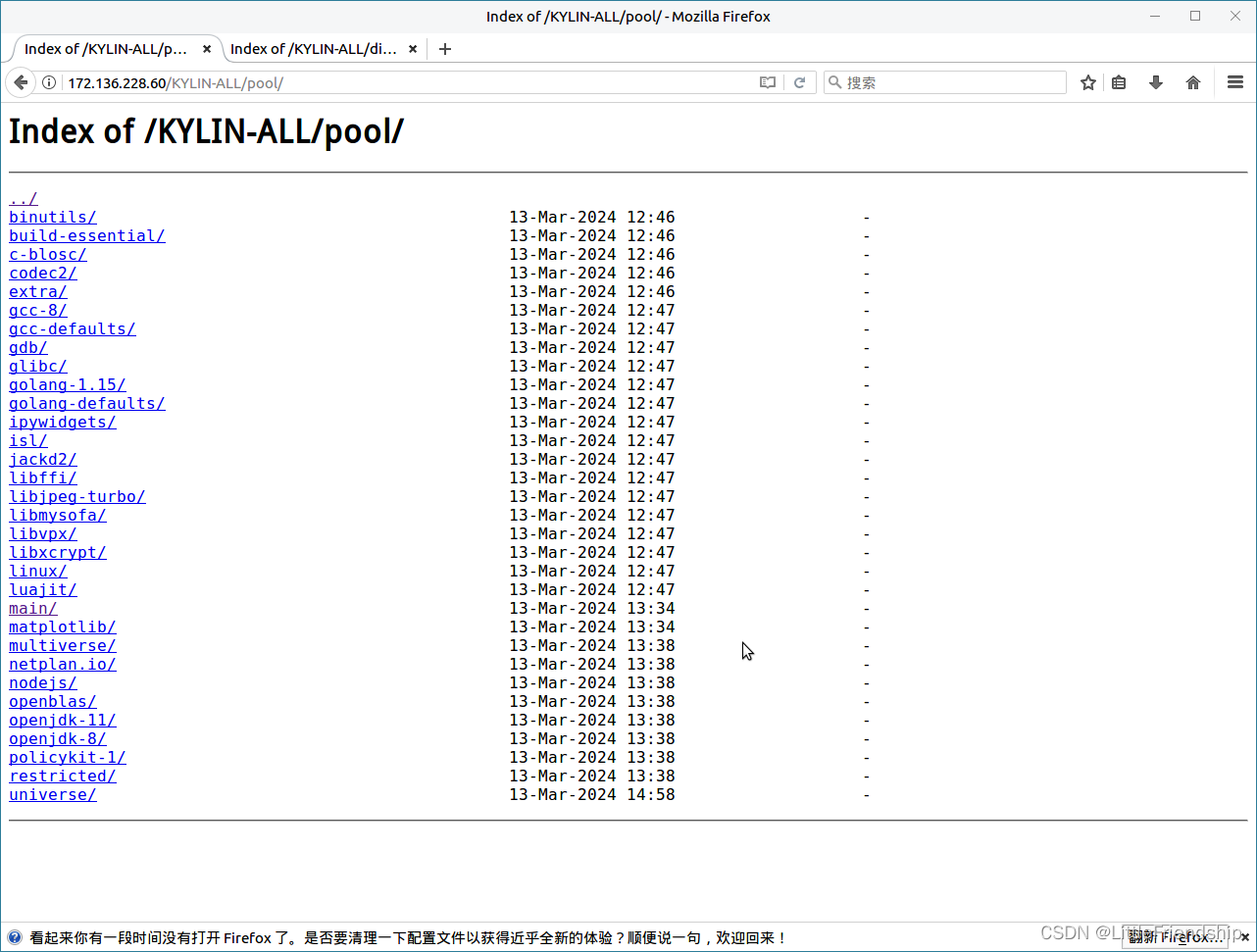Open the binutils directory link

[x=52, y=217]
